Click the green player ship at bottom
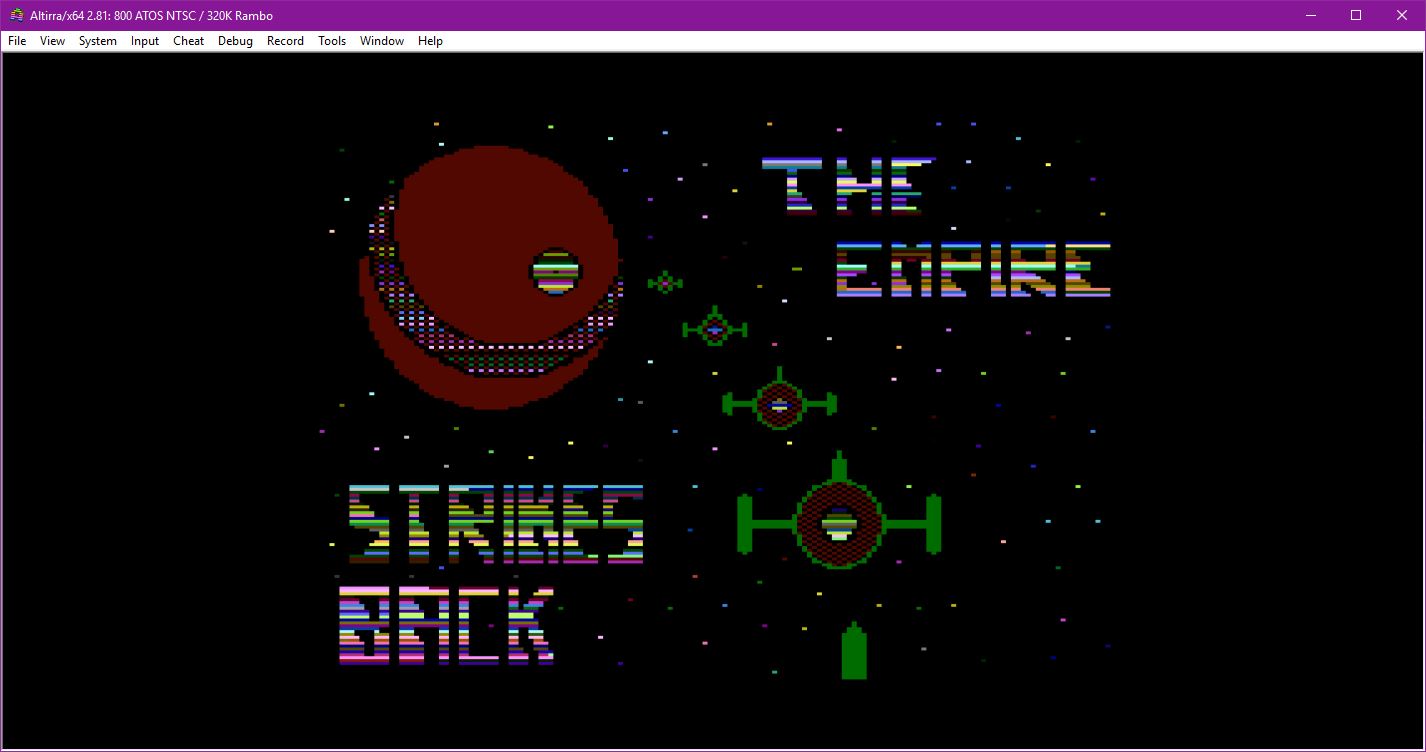This screenshot has width=1426, height=752. coord(854,650)
